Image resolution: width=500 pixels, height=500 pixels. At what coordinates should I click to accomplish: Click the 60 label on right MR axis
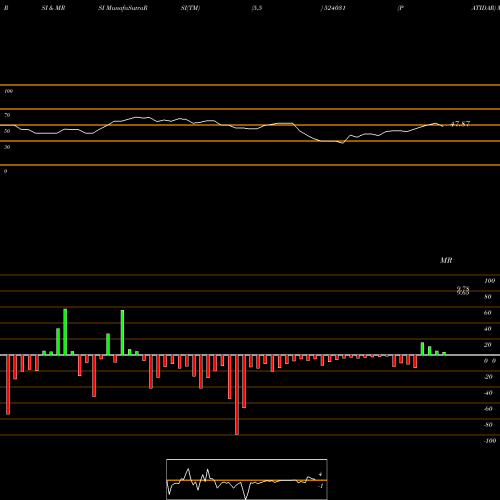point(488,313)
